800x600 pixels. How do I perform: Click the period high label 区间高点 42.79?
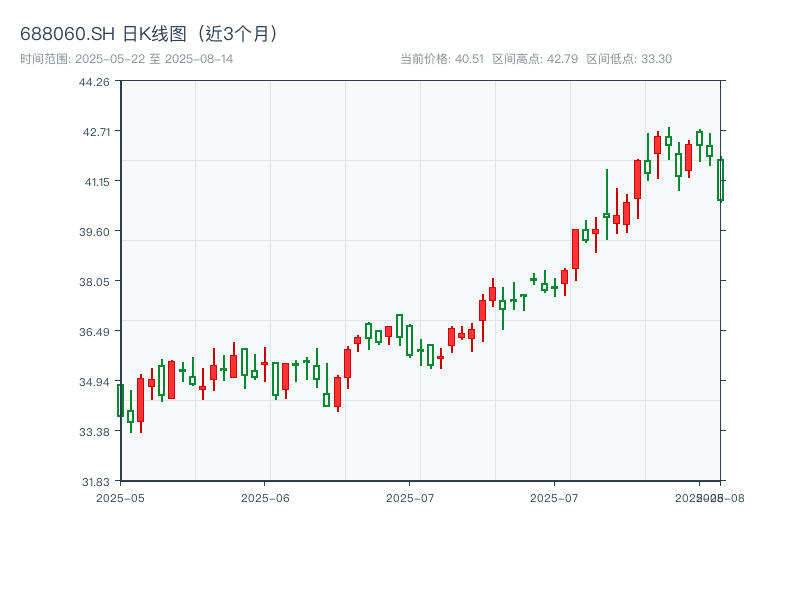(535, 59)
